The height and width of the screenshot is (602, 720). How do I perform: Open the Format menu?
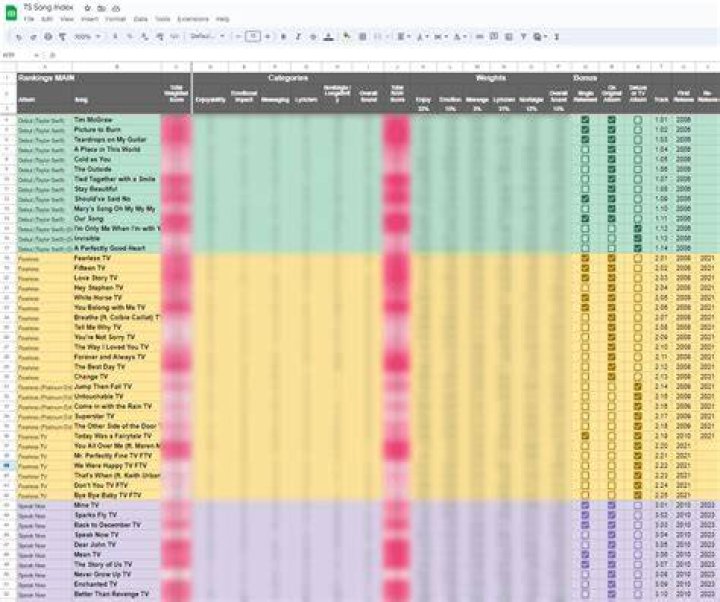tap(115, 19)
